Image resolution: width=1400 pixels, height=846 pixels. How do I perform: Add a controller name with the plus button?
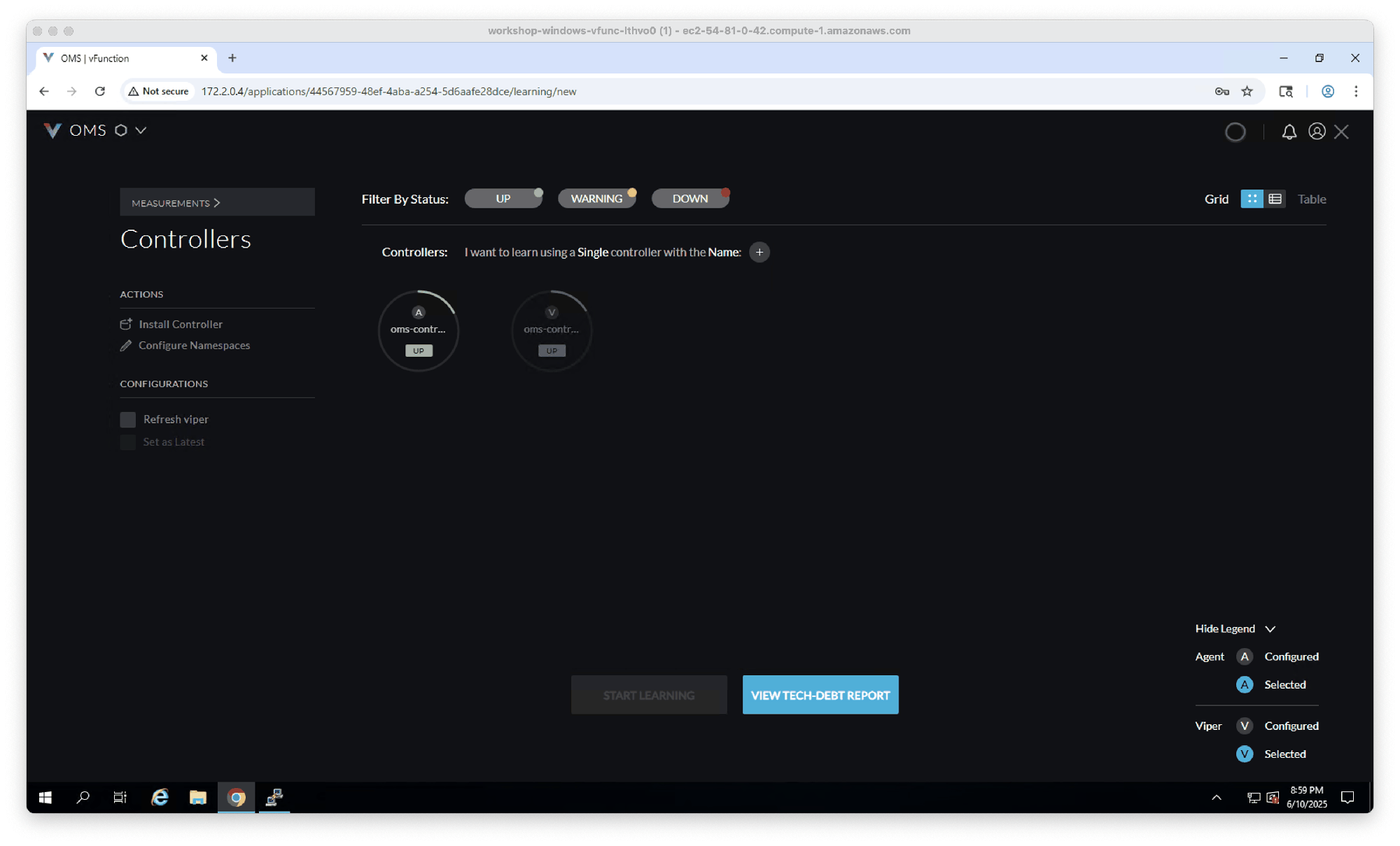tap(759, 252)
